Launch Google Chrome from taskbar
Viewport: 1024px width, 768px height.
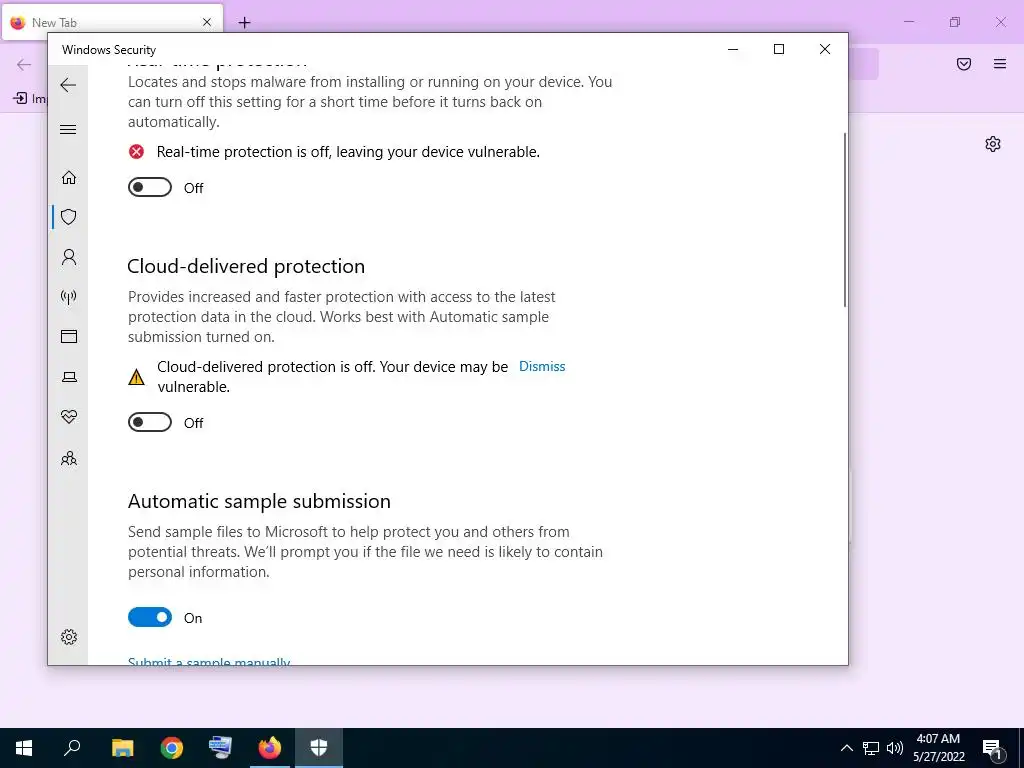pos(172,748)
